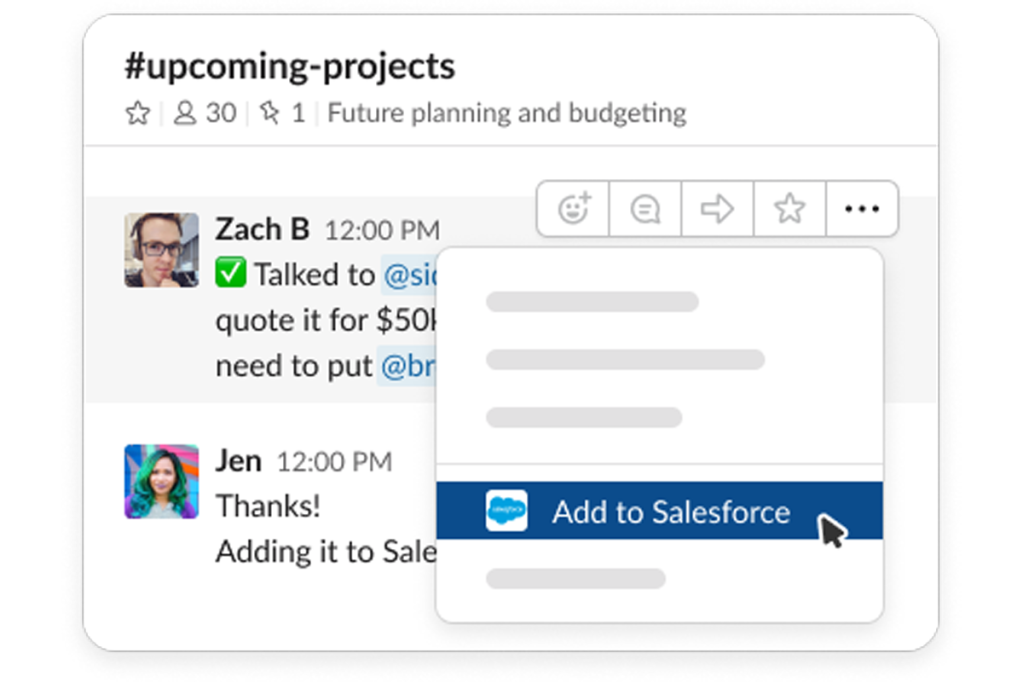Share message using the forward arrow icon
Viewport: 1023px width, 682px height.
point(717,209)
